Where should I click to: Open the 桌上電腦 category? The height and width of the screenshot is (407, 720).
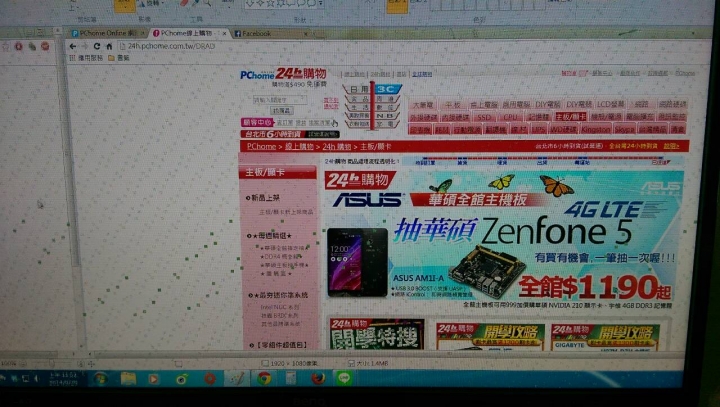484,105
